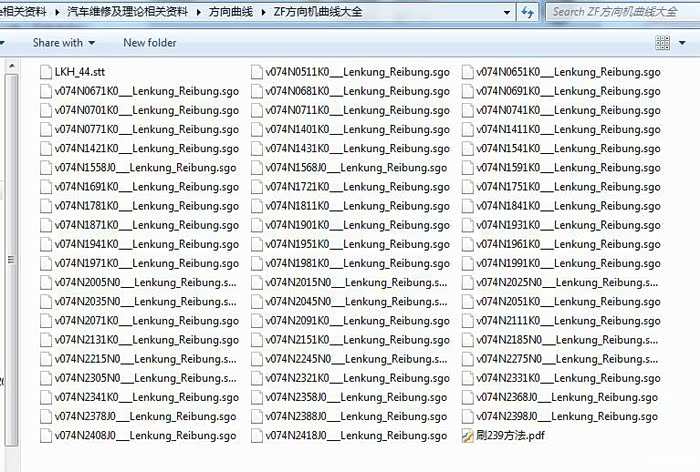The width and height of the screenshot is (700, 472).
Task: Select the v074N1401K0 file icon
Action: [257, 129]
